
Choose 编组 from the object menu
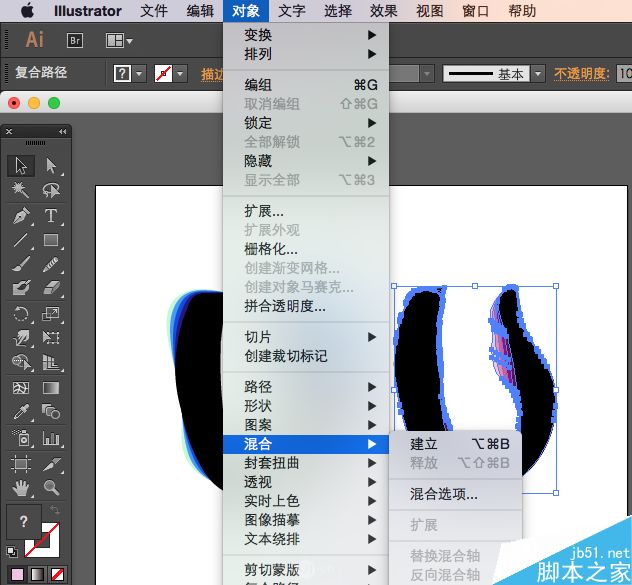pos(306,85)
